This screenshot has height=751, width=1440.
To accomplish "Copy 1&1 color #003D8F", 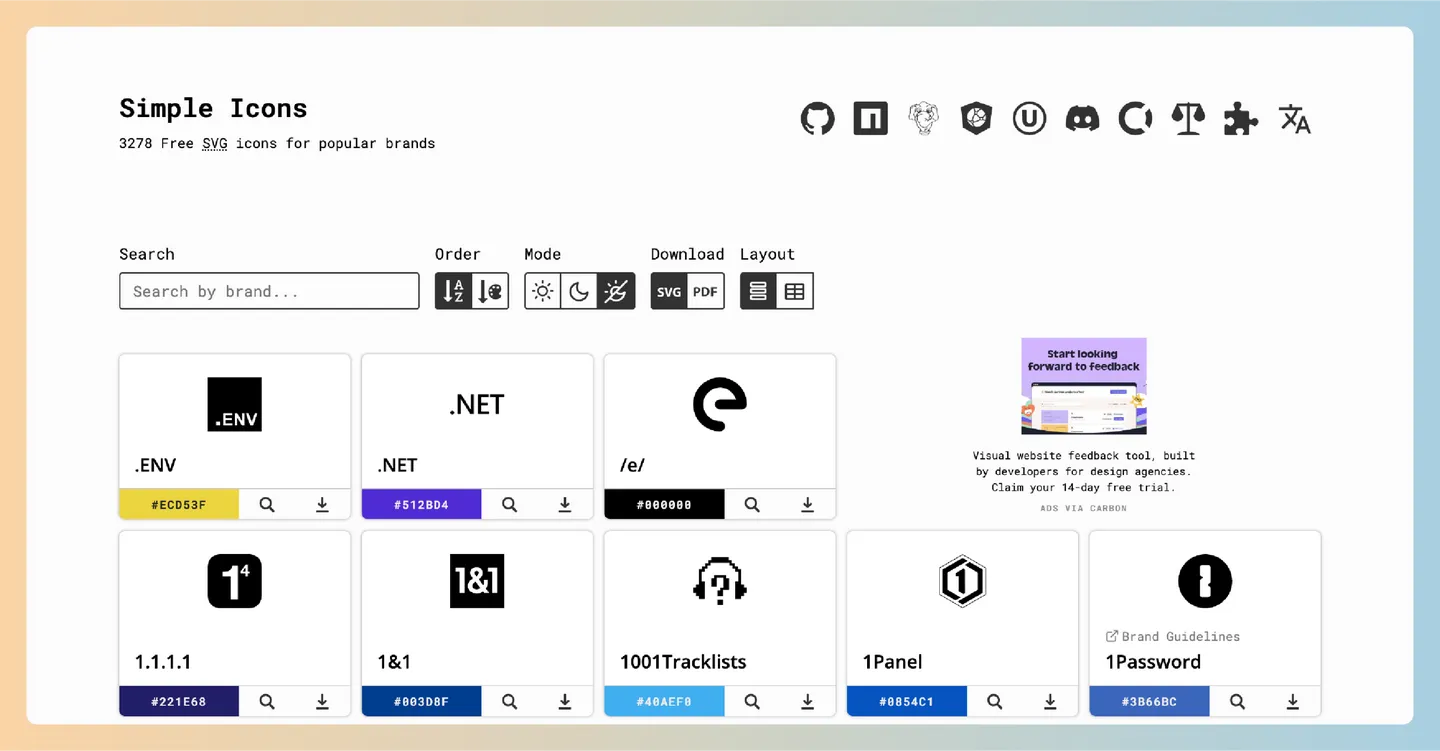I will pos(421,702).
